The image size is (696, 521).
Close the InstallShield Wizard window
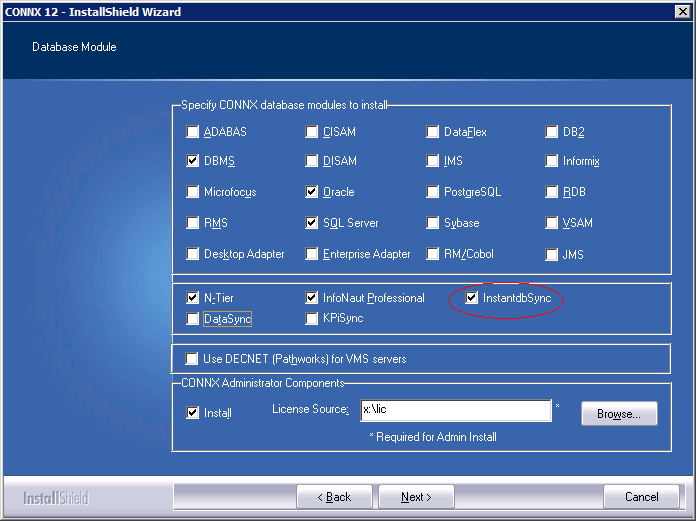683,12
